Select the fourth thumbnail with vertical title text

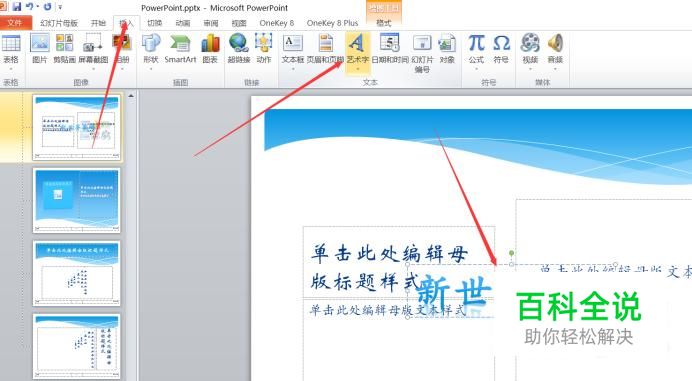[77, 346]
